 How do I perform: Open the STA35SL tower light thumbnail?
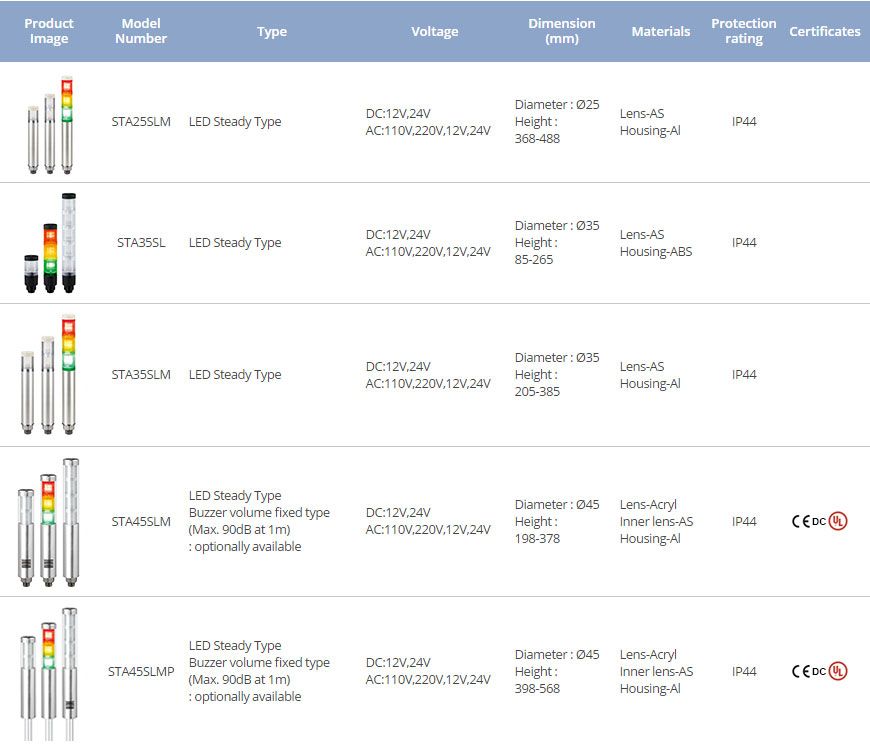[x=50, y=243]
